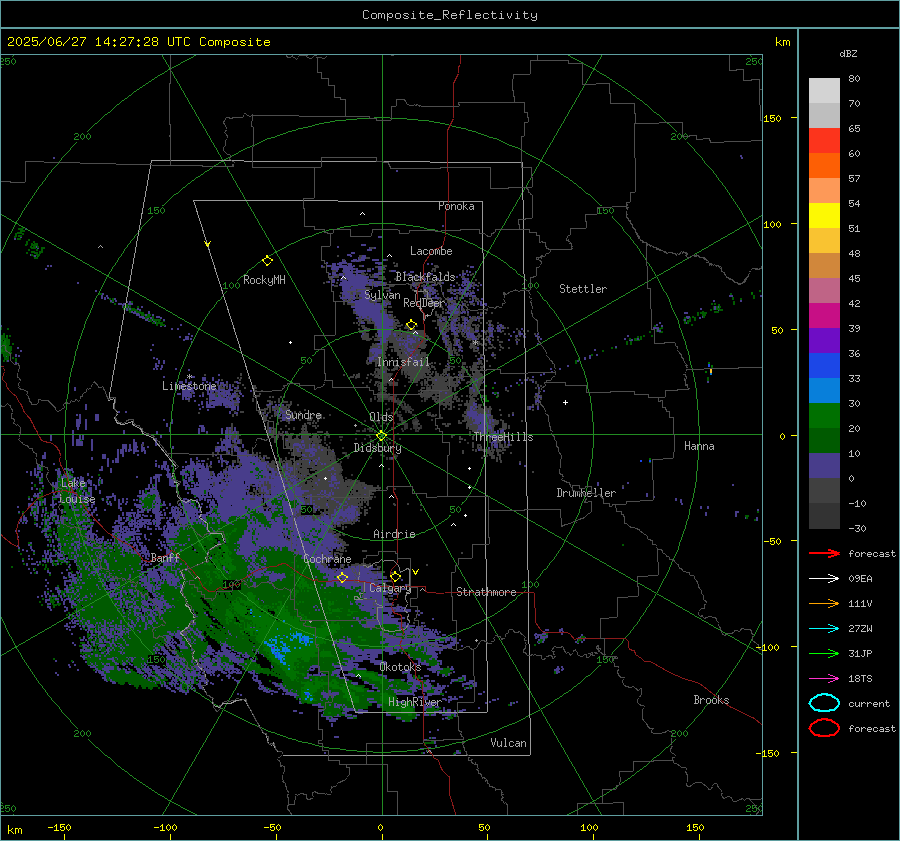This screenshot has width=900, height=841.
Task: Click the yellow diamond marker near RockyMH
Action: click(x=267, y=261)
